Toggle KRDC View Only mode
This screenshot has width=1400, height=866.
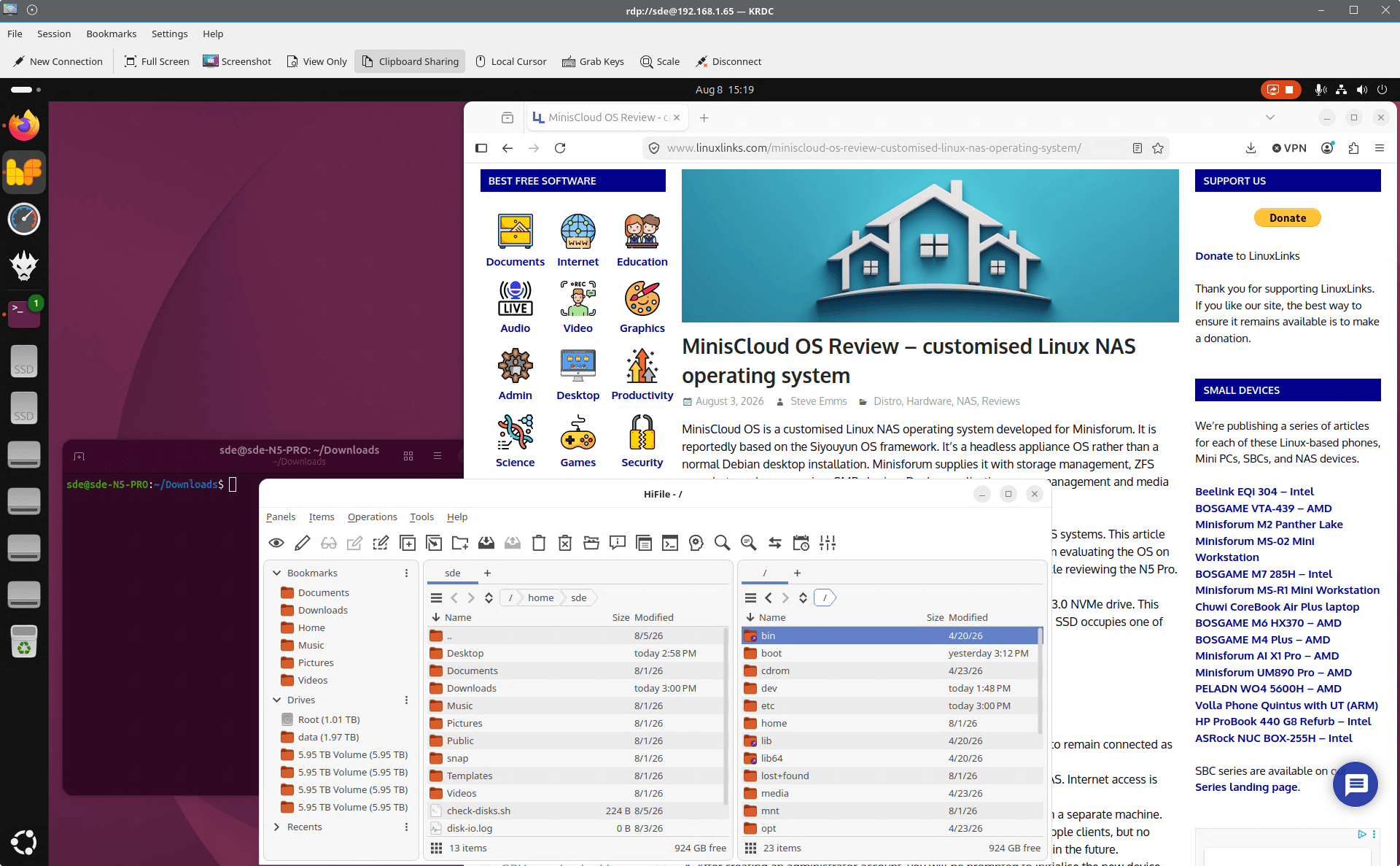(316, 61)
